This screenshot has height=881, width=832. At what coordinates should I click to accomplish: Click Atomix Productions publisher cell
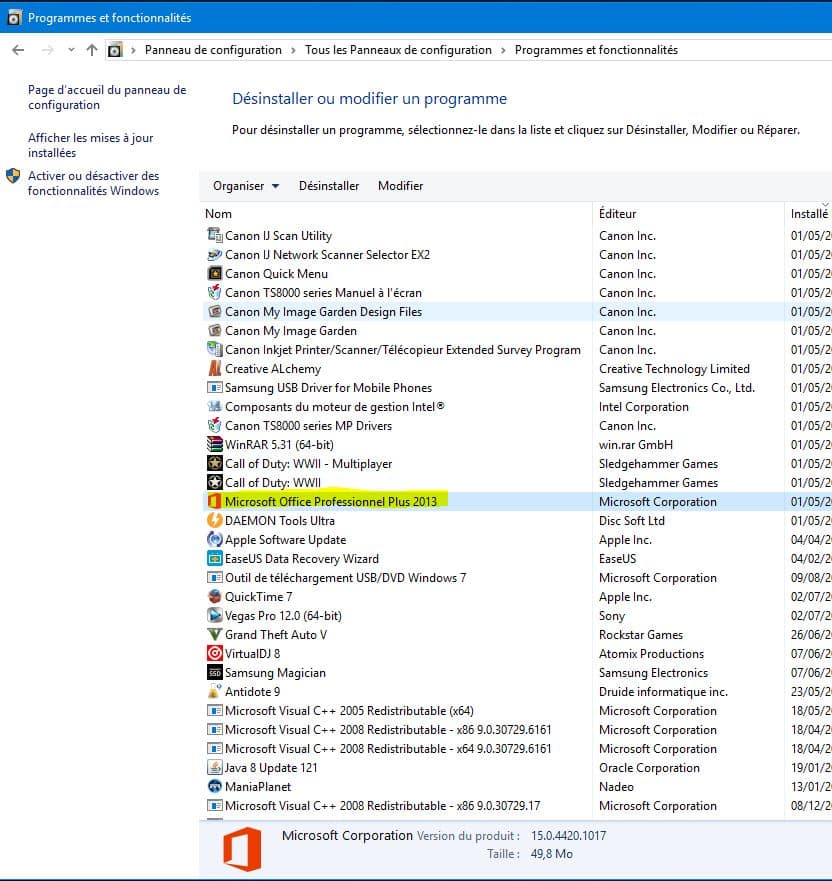click(651, 653)
